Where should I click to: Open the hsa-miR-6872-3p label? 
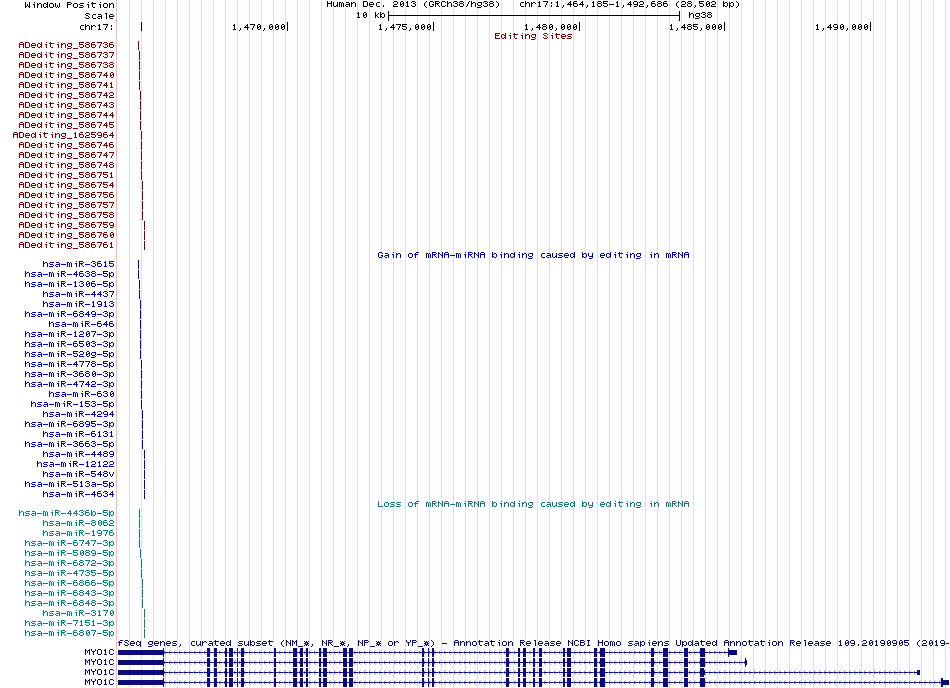[x=69, y=563]
